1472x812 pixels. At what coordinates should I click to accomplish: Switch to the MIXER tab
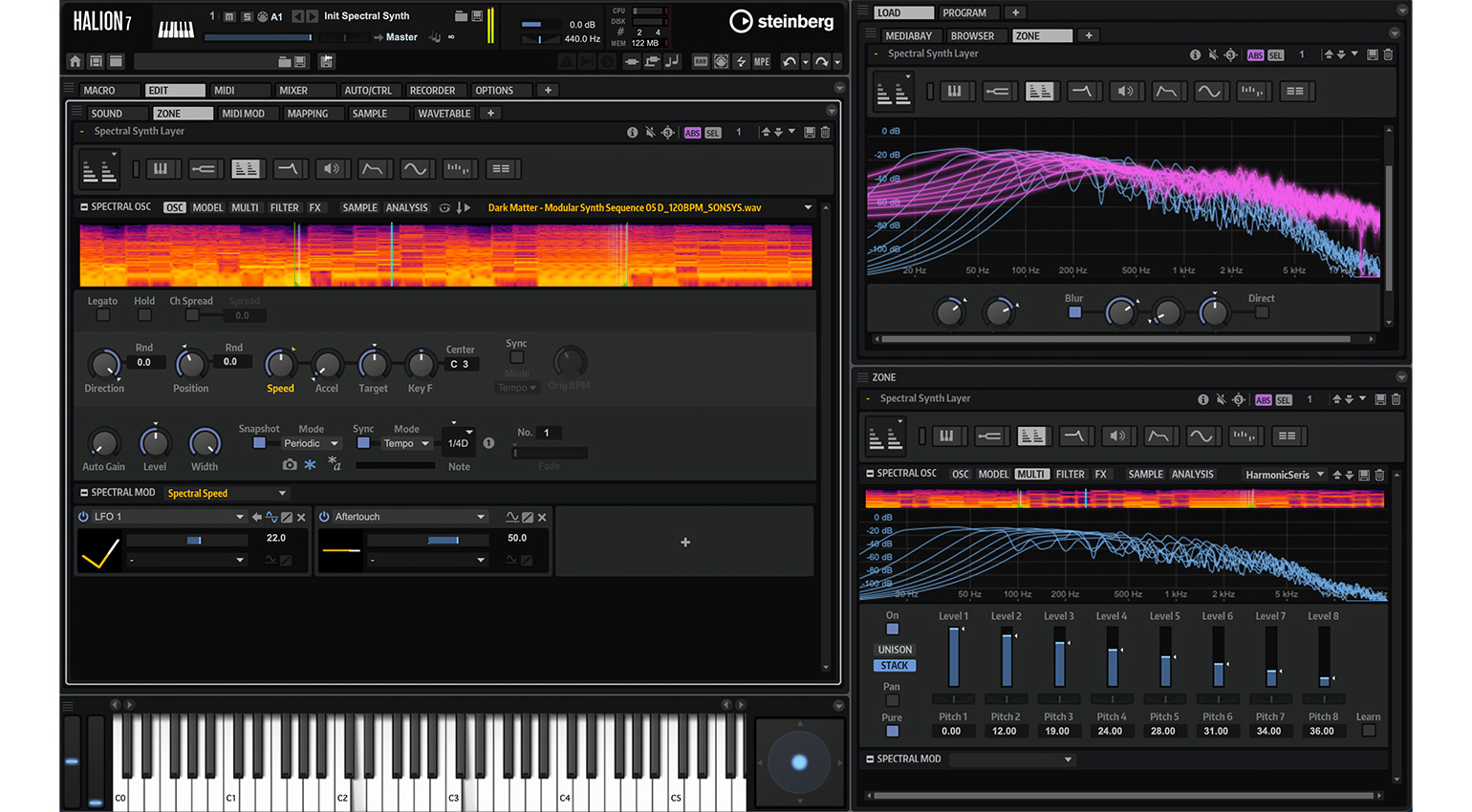[293, 91]
